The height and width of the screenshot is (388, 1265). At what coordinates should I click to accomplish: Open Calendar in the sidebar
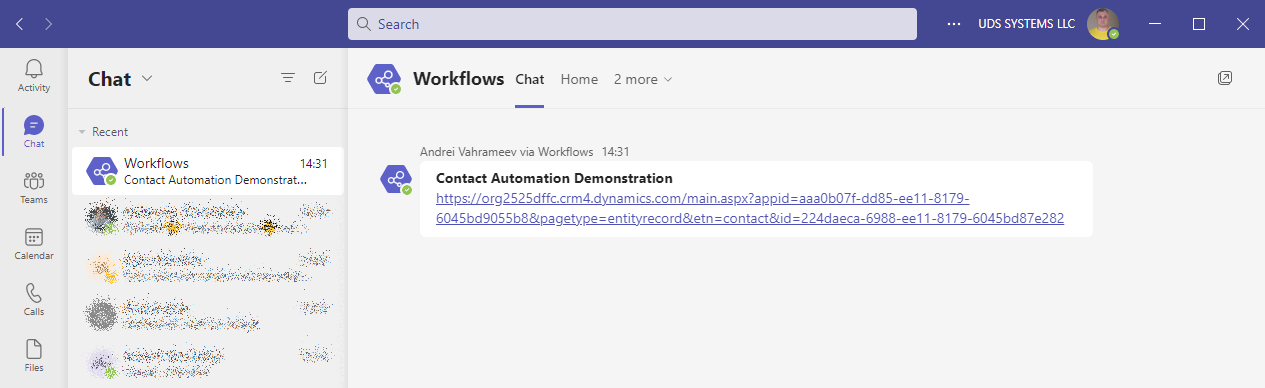tap(34, 243)
